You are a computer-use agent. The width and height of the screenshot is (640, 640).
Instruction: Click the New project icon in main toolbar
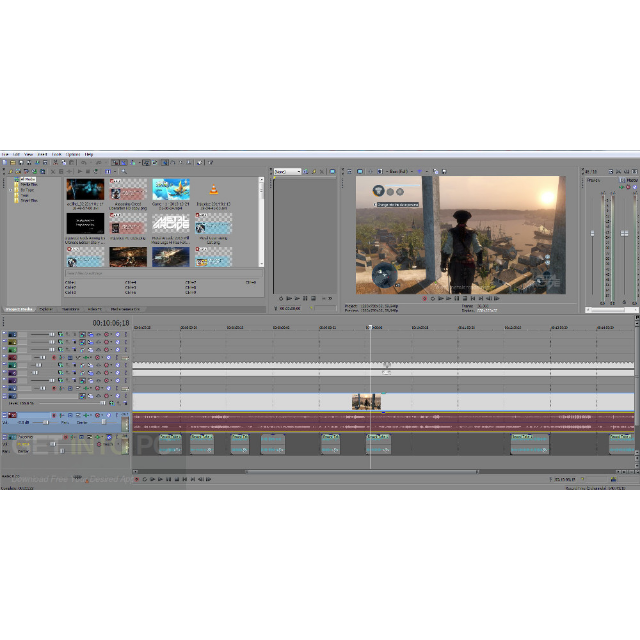pos(4,162)
